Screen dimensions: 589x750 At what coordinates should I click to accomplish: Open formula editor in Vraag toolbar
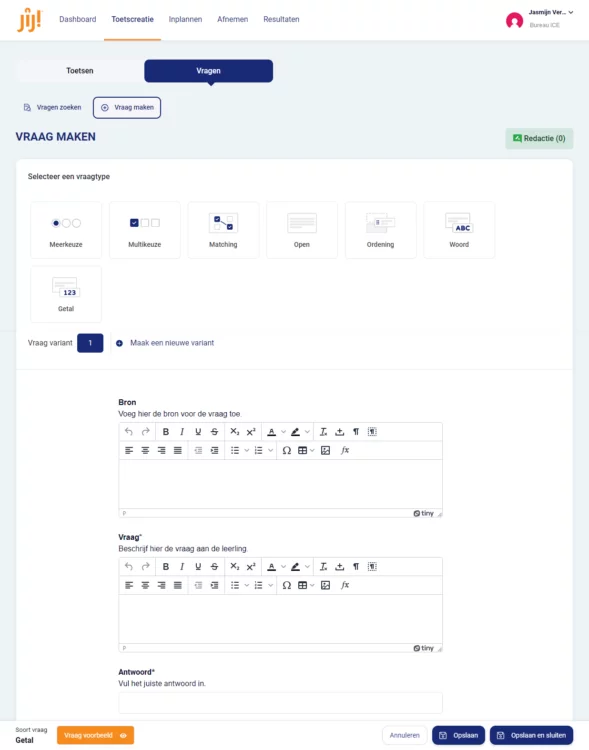point(345,585)
